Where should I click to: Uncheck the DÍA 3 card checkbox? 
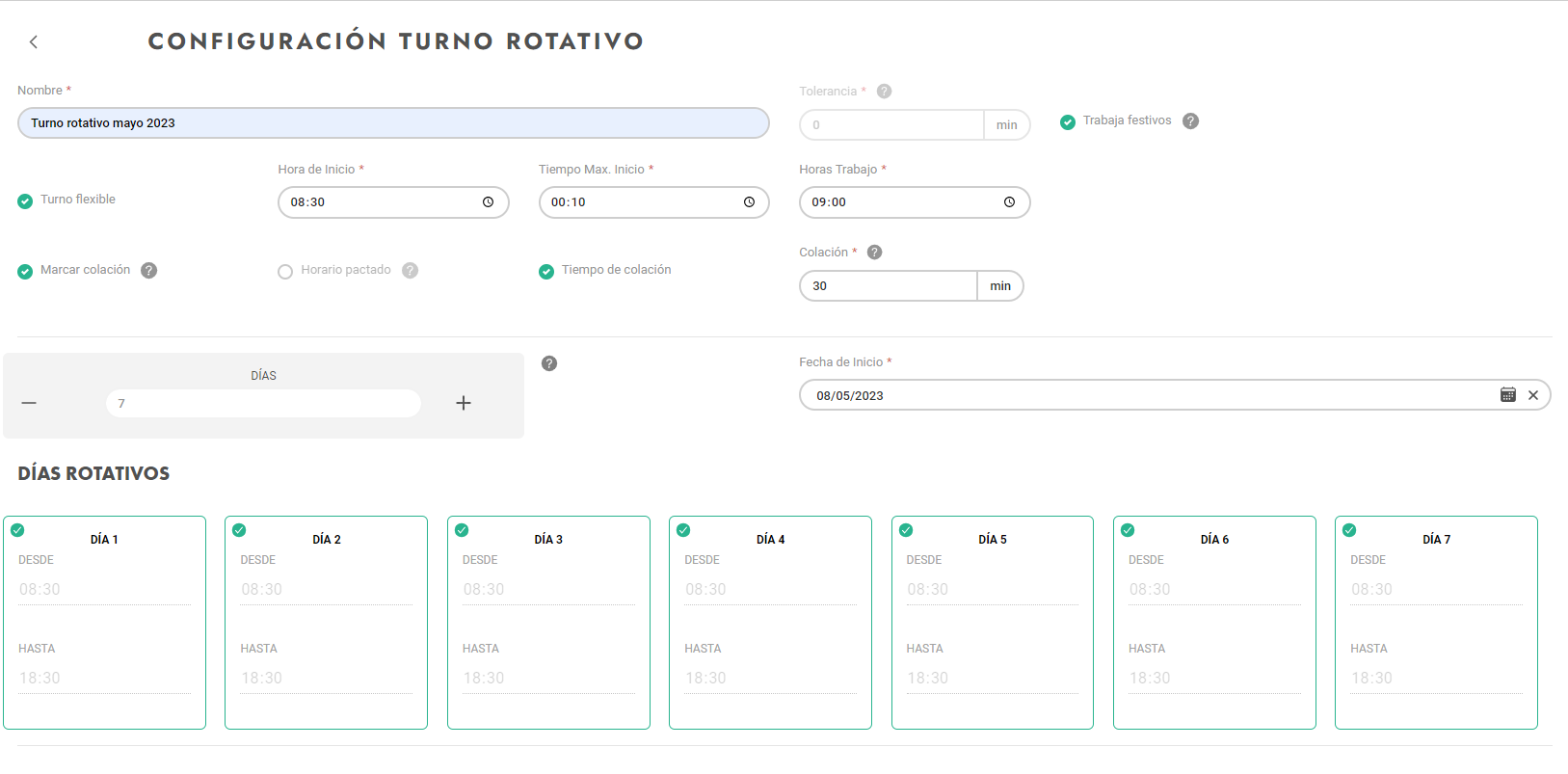(462, 530)
